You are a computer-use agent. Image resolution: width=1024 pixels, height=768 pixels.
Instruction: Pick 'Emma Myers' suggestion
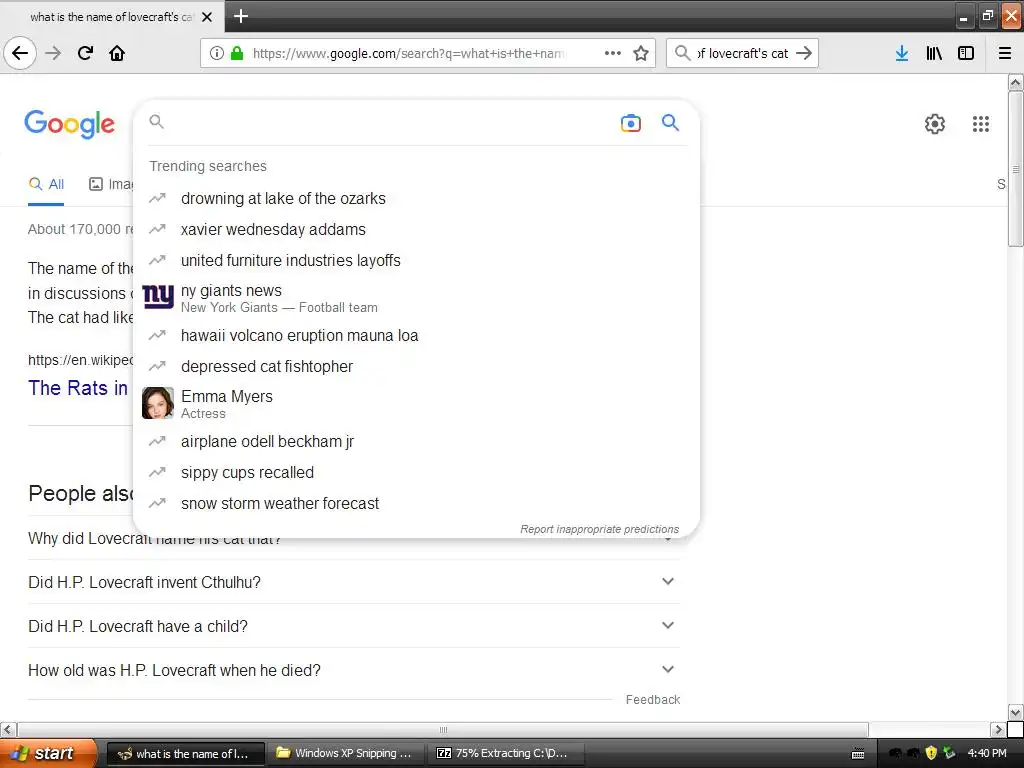(416, 404)
